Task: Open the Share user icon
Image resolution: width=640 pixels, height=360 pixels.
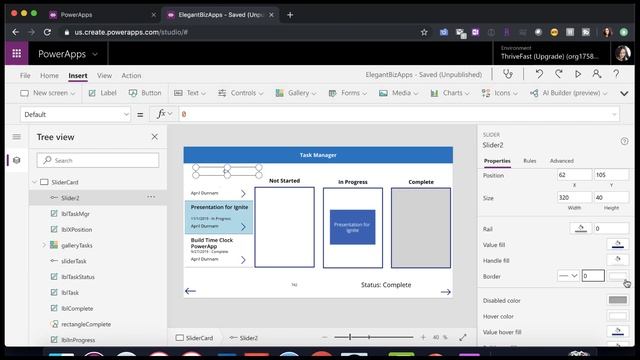Action: tap(597, 74)
